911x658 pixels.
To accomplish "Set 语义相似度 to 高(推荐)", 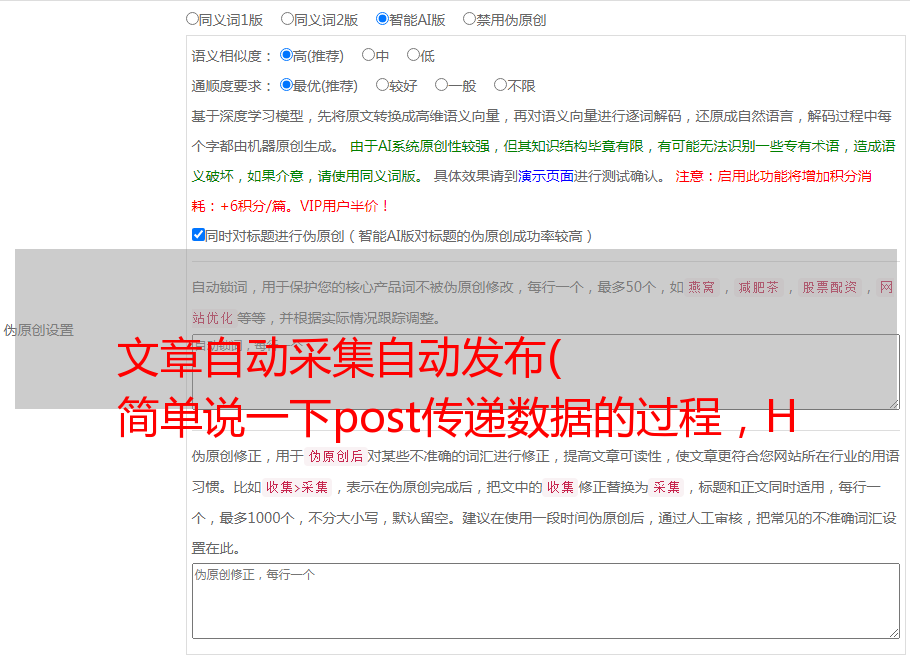I will (286, 55).
